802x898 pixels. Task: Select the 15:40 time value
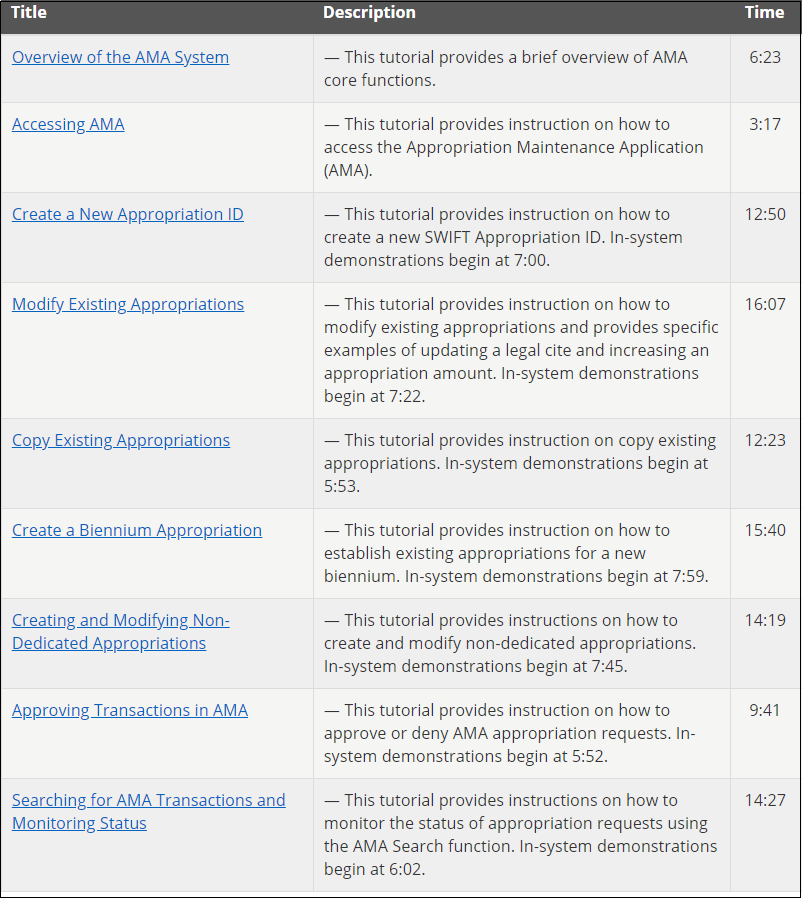(x=764, y=530)
